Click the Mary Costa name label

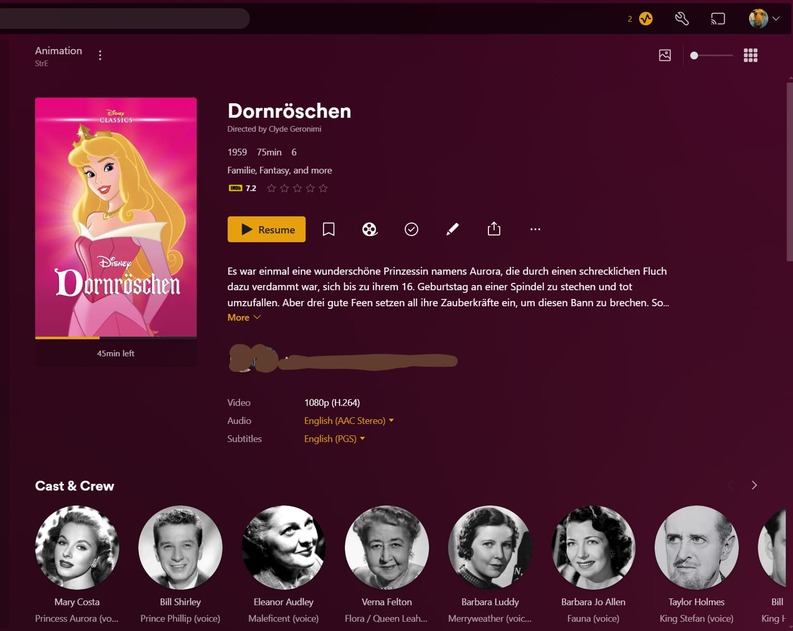click(x=77, y=602)
